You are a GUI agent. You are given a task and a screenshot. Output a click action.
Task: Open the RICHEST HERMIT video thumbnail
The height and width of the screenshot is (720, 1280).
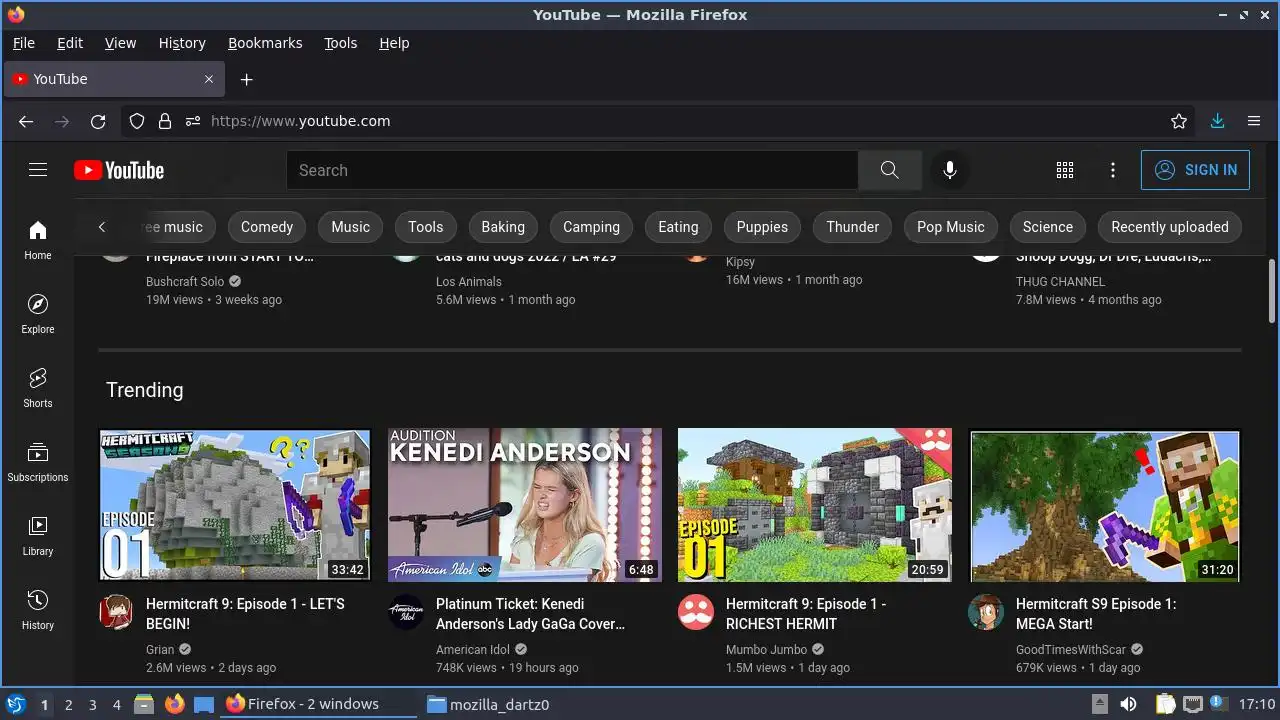[815, 505]
